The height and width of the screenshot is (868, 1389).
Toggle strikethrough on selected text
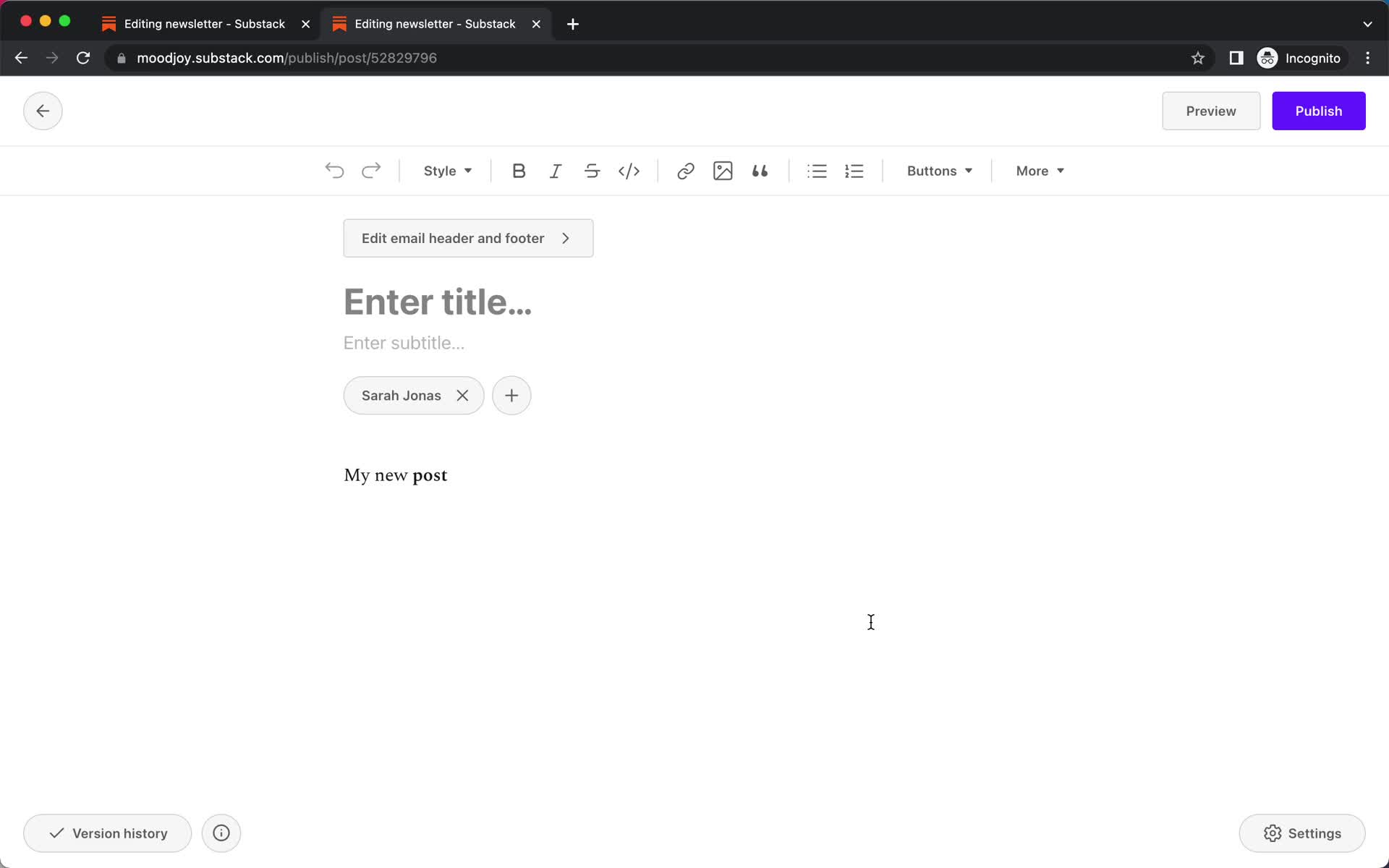click(x=592, y=170)
